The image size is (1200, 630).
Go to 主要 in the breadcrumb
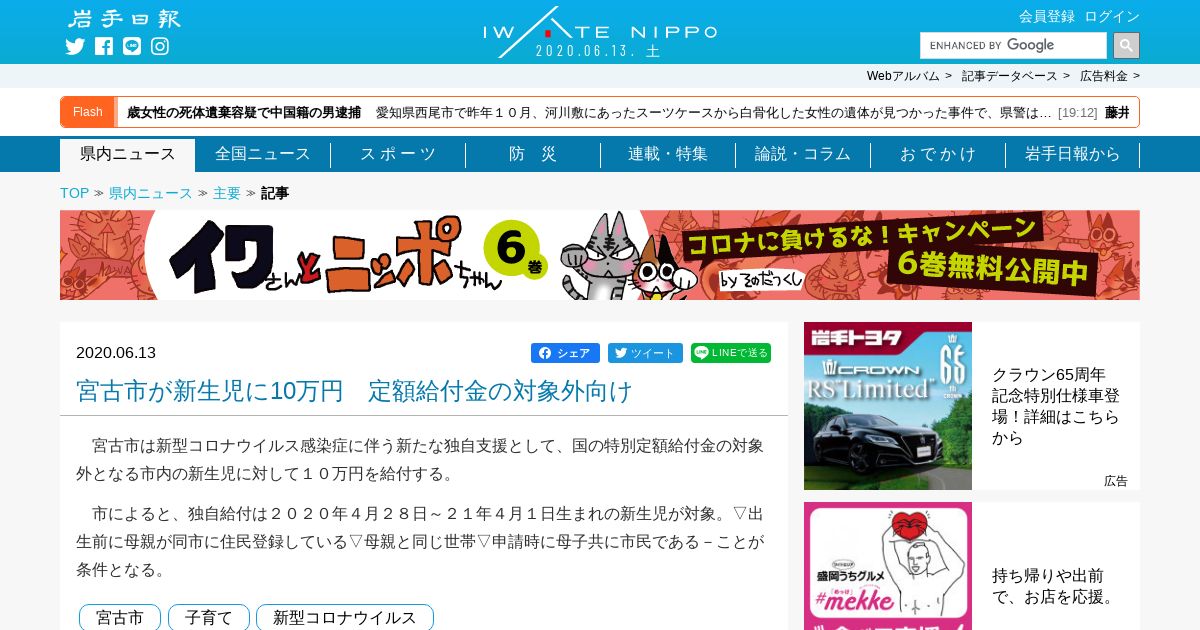[227, 193]
